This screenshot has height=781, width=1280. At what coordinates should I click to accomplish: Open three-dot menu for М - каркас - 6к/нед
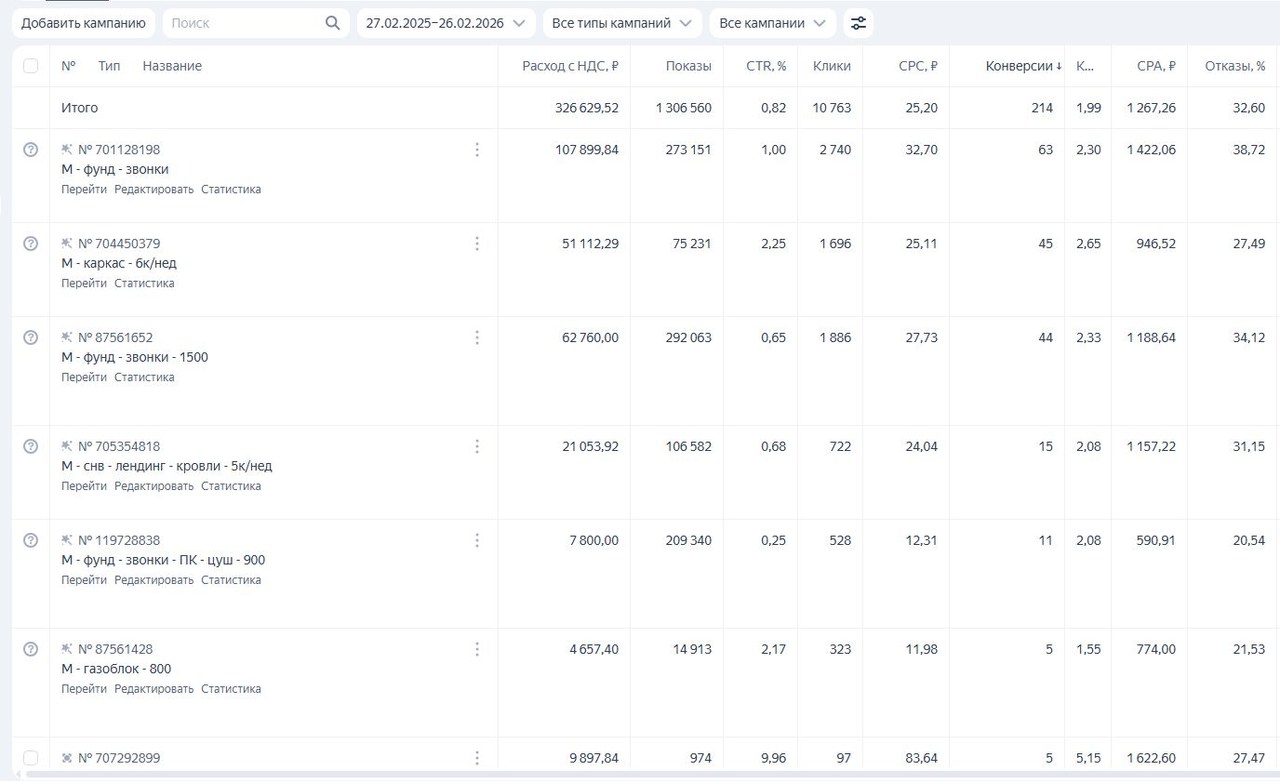click(477, 244)
